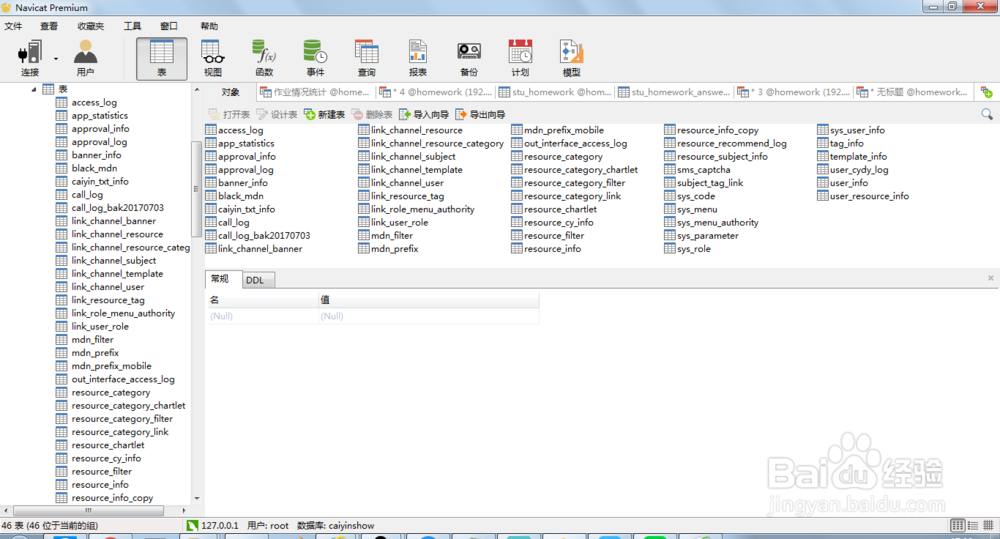Select mdn_prefix_mobile in the left tree
1000x539 pixels.
111,366
